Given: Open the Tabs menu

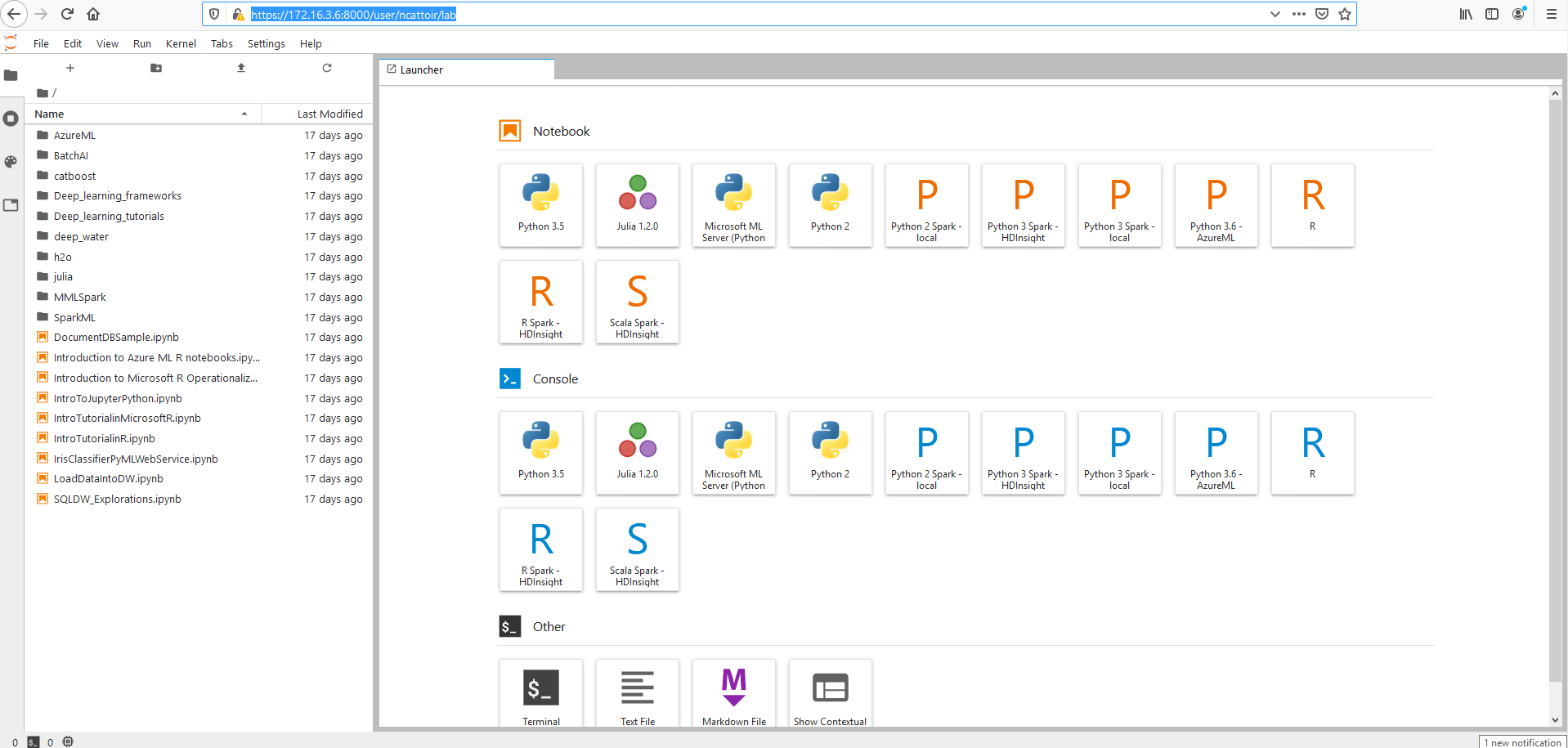Looking at the screenshot, I should pyautogui.click(x=222, y=44).
